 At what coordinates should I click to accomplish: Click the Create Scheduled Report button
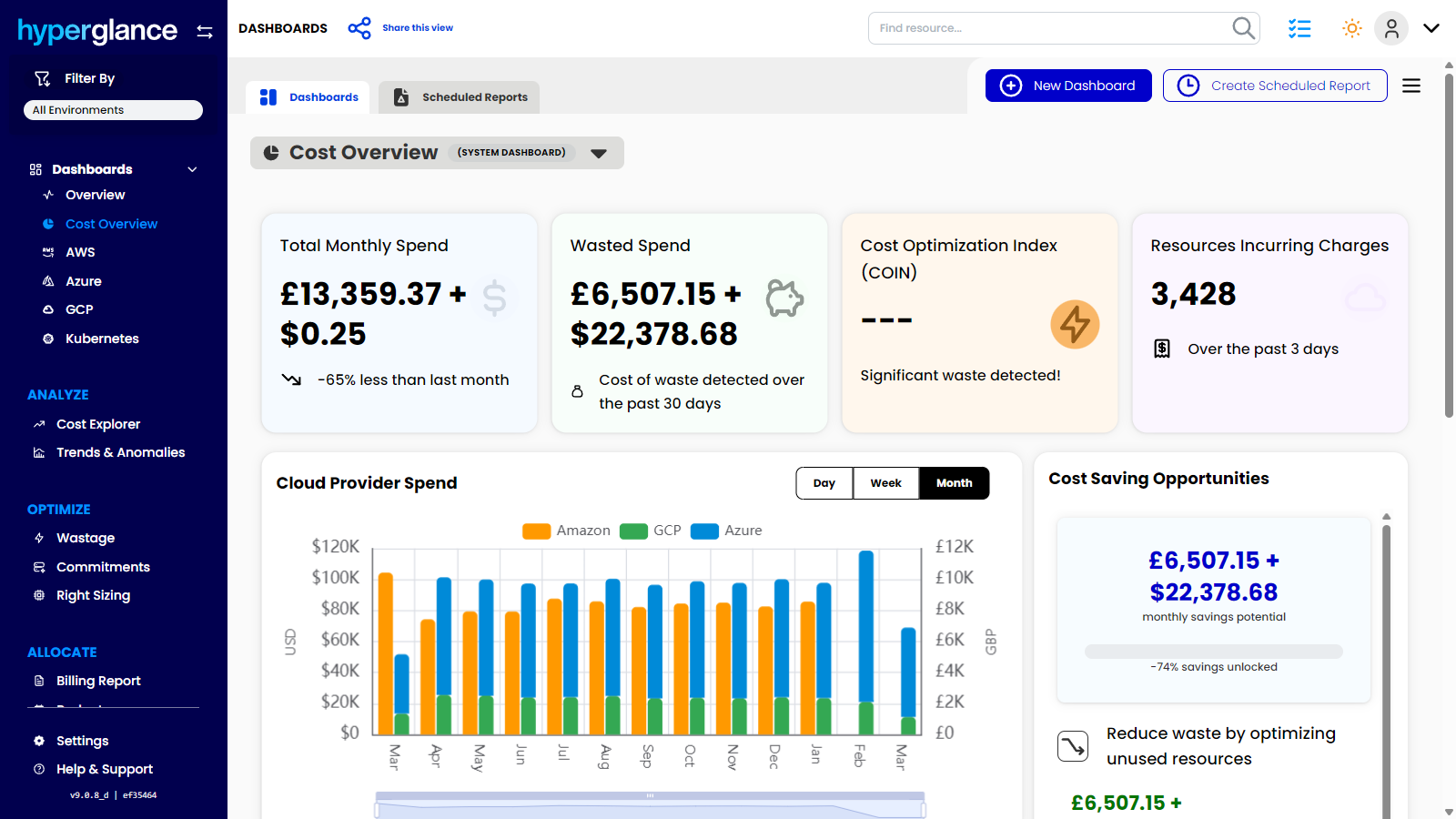click(1275, 86)
